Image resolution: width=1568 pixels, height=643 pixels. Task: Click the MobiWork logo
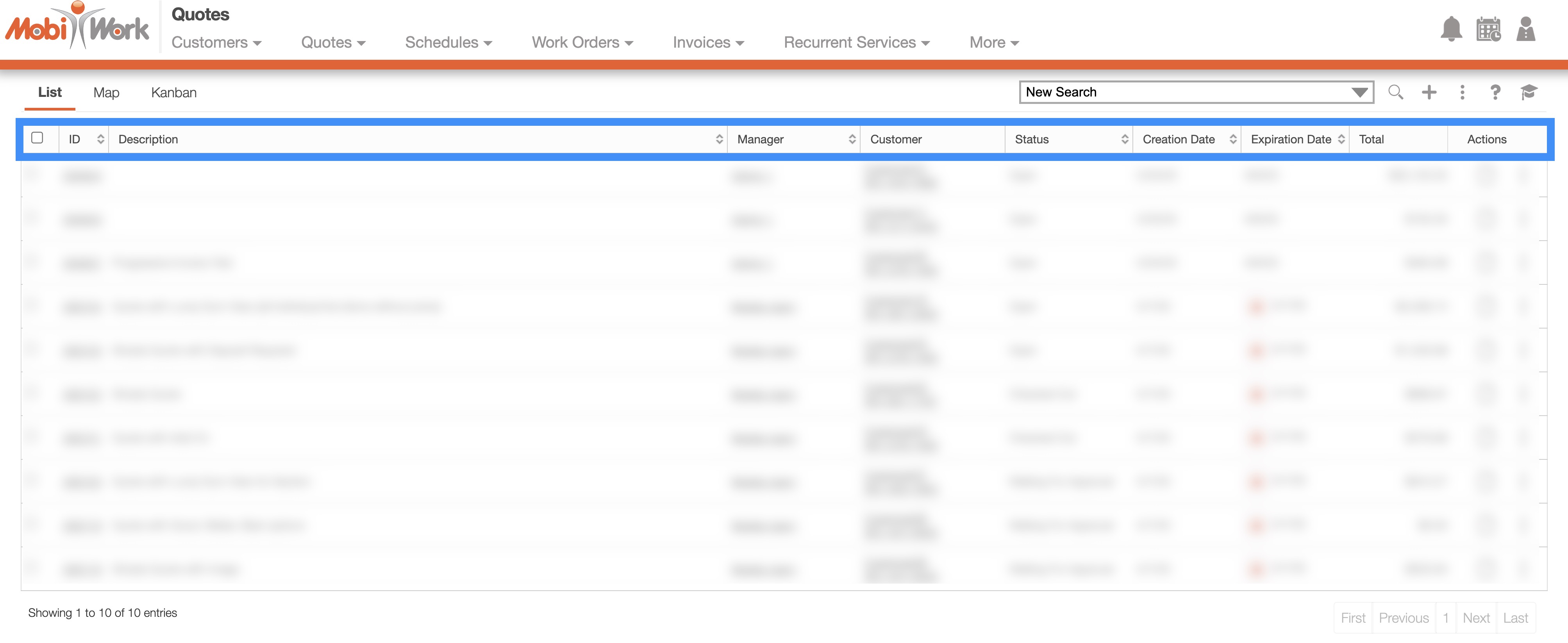coord(77,27)
